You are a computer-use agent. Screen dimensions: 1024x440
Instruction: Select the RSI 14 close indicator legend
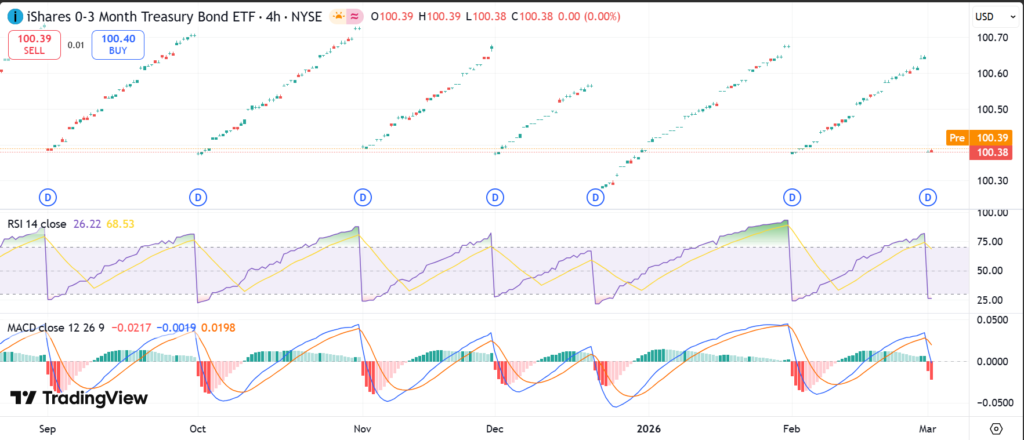[x=37, y=223]
